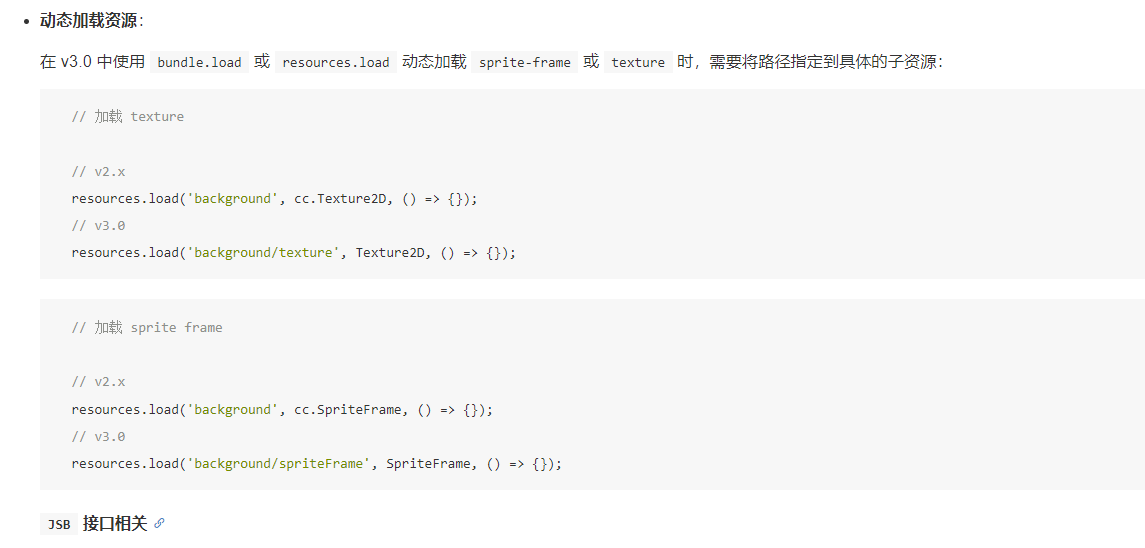The height and width of the screenshot is (548, 1145).
Task: Click the // v2.x comment in the texture block
Action: (x=98, y=172)
